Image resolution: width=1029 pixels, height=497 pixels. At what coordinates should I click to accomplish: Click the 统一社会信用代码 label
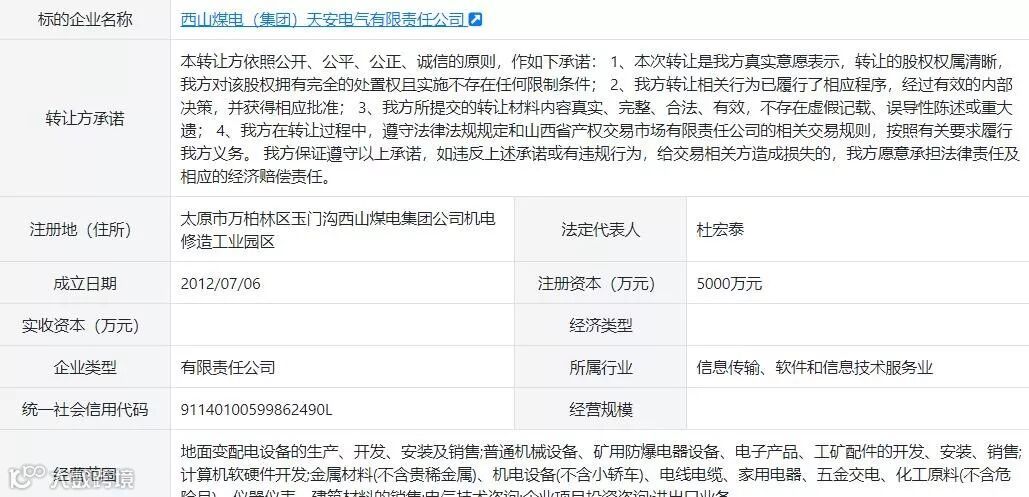click(85, 410)
